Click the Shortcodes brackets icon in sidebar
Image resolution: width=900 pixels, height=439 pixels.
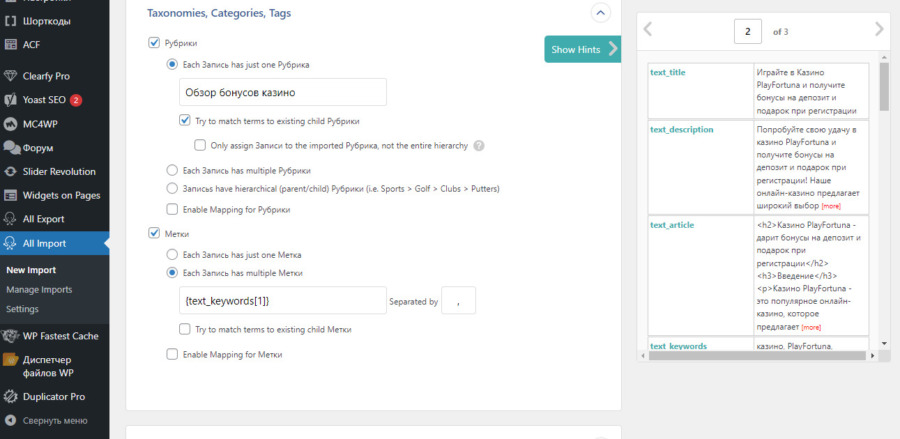(10, 22)
